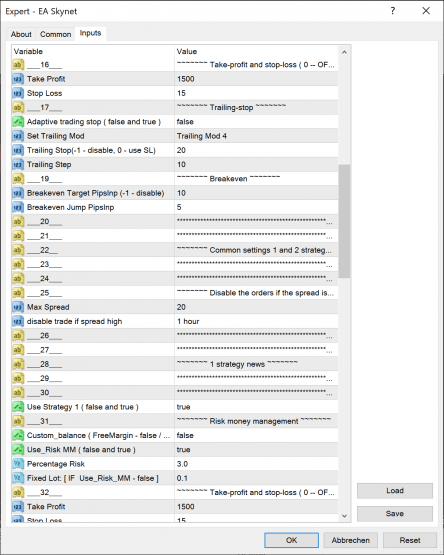Edit the Trailing Stop value 20
The image size is (444, 555).
(x=256, y=150)
